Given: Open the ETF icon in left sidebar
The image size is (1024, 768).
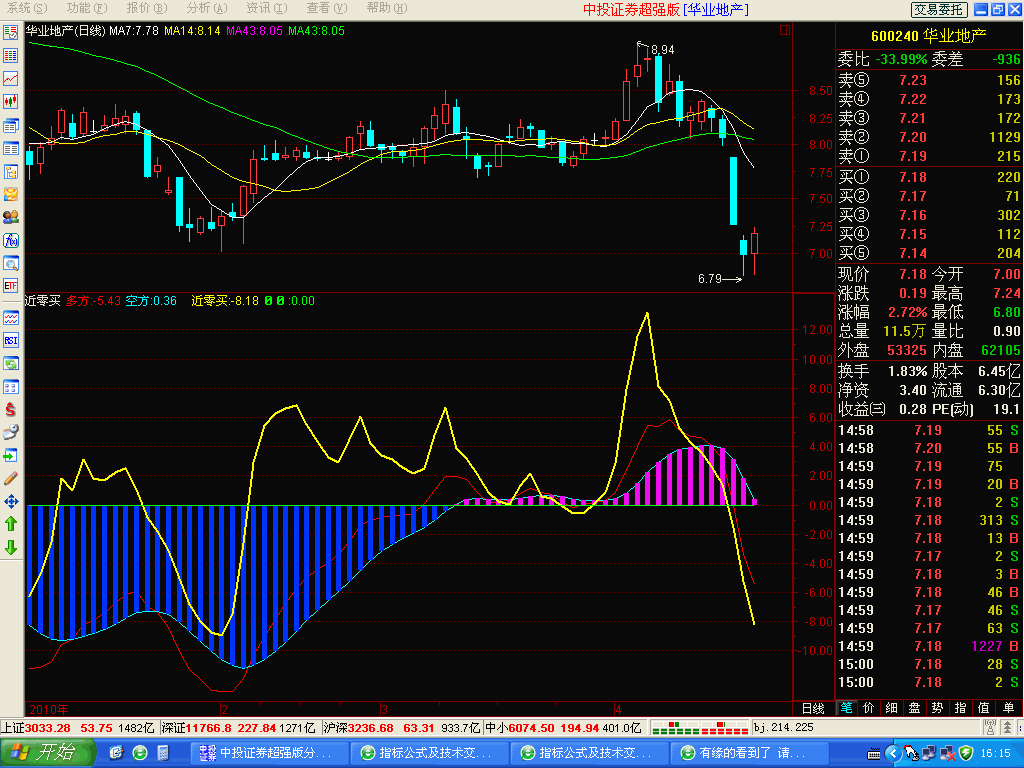Looking at the screenshot, I should 11,286.
